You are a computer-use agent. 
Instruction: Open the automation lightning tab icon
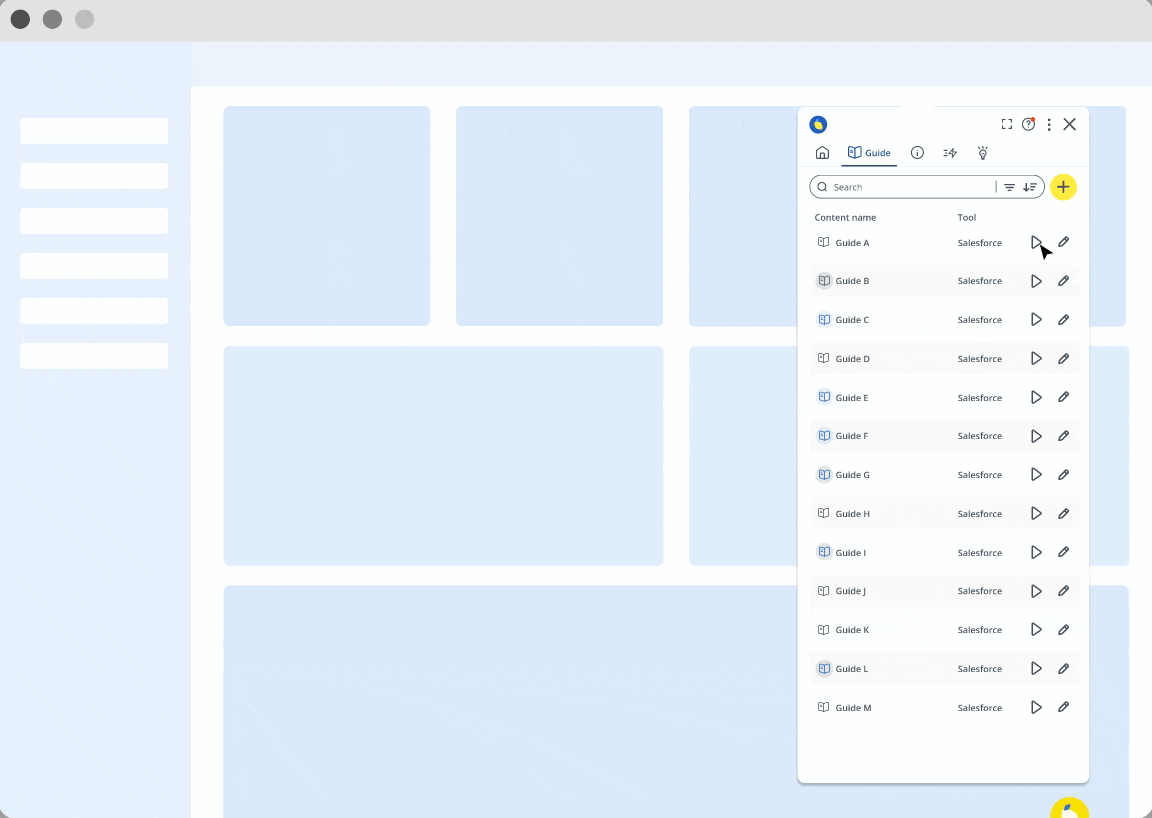[950, 153]
